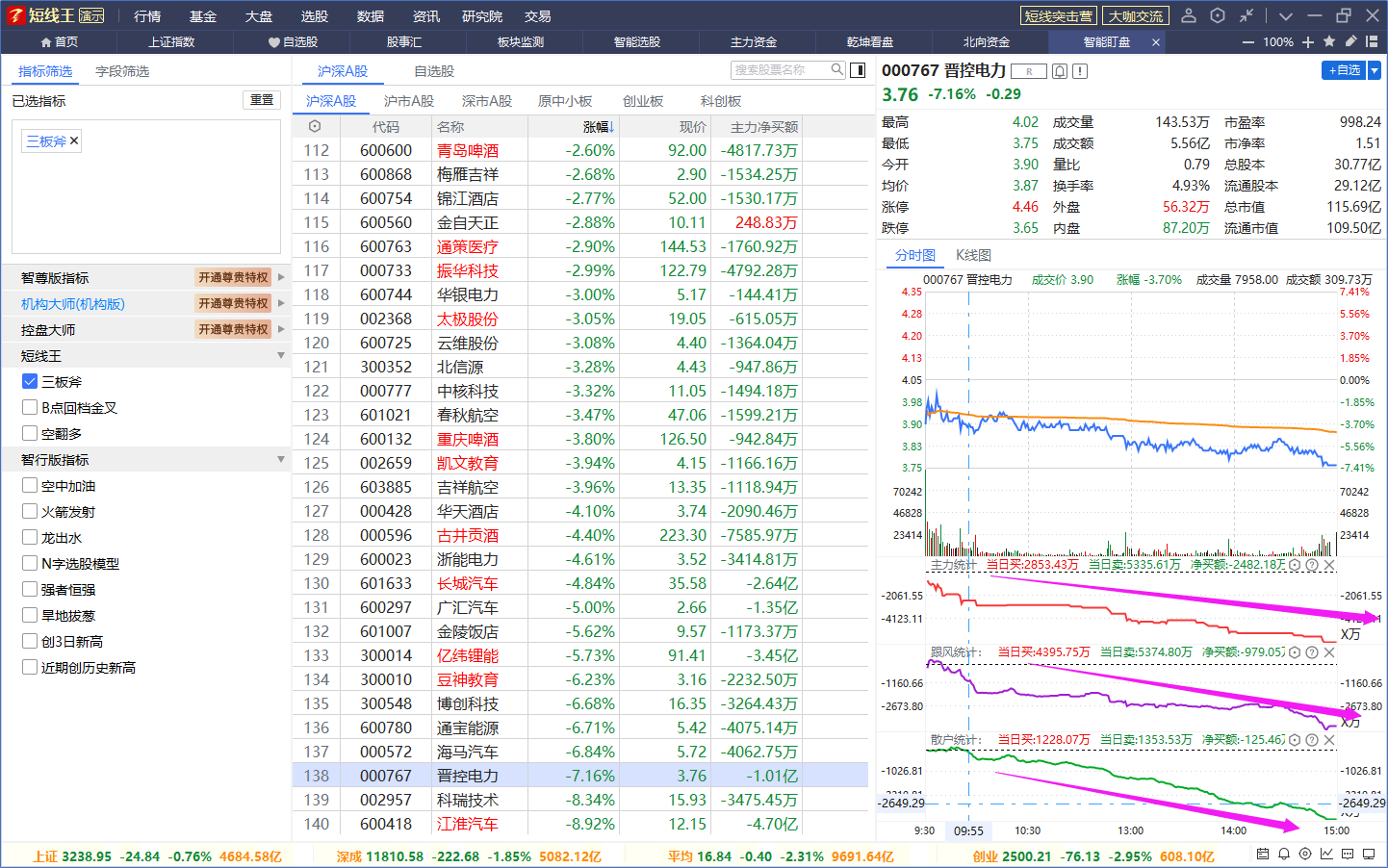The width and height of the screenshot is (1388, 868).
Task: Open the calendar icon in status bar
Action: point(1263,854)
